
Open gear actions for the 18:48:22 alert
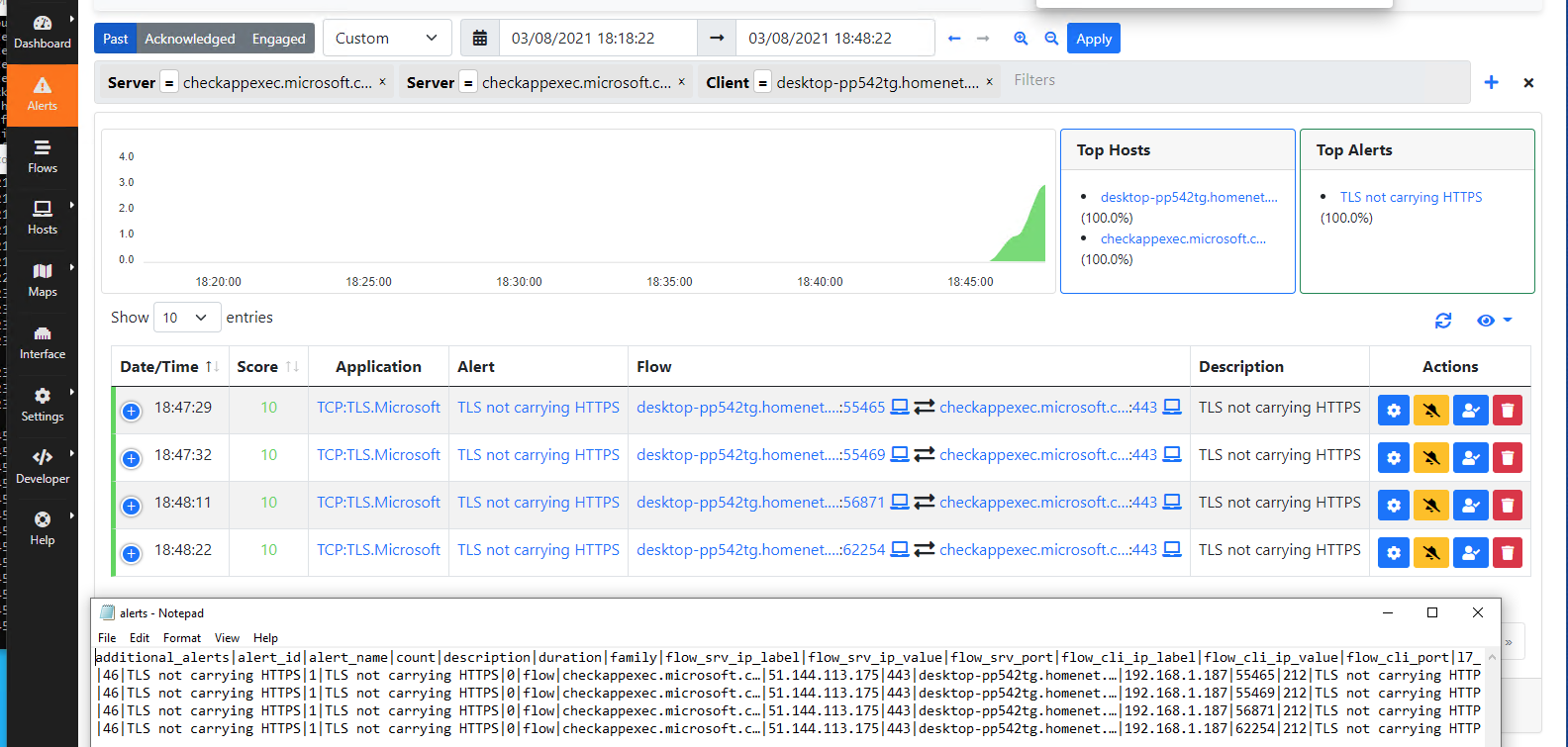pyautogui.click(x=1394, y=552)
